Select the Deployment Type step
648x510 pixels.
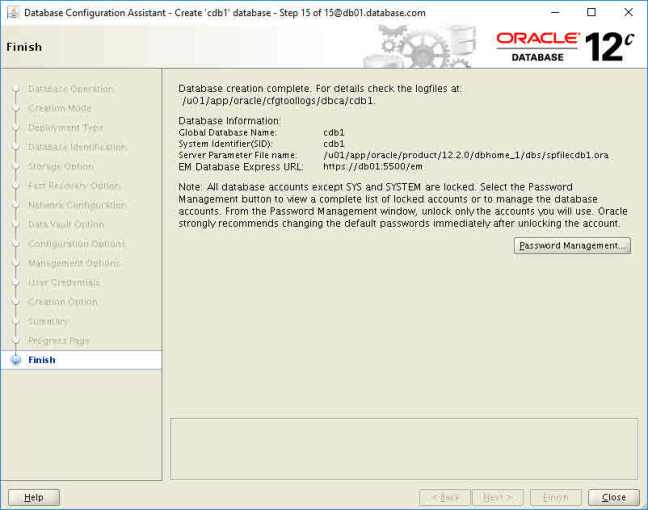pyautogui.click(x=65, y=128)
